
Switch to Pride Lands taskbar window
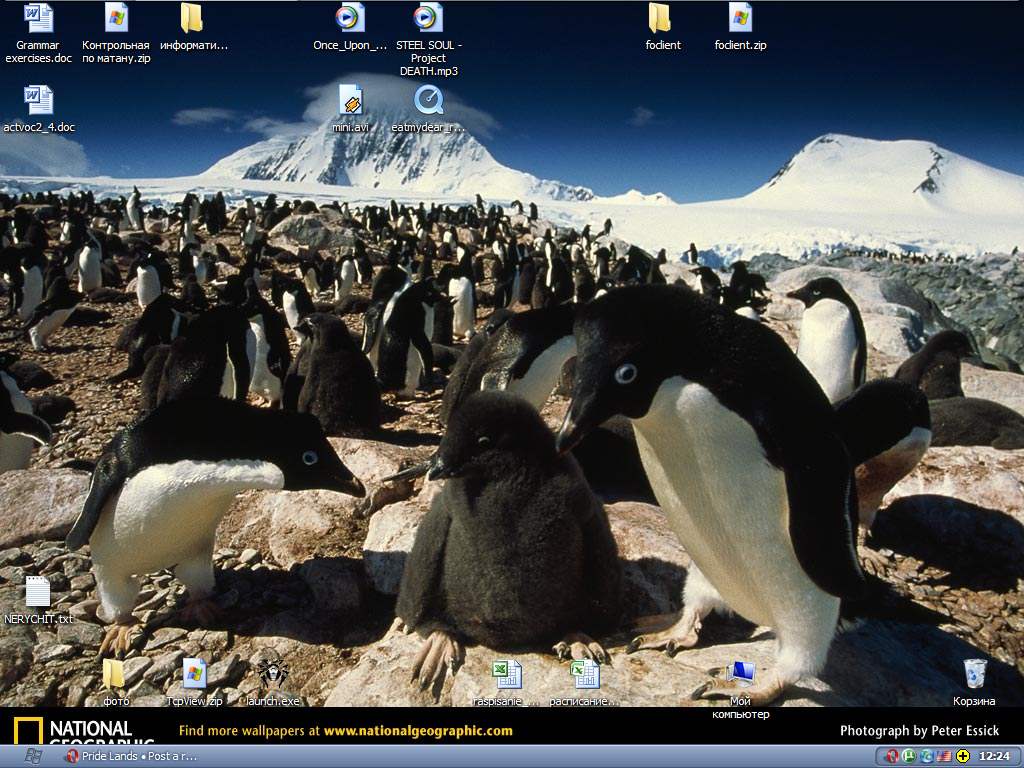pos(132,756)
